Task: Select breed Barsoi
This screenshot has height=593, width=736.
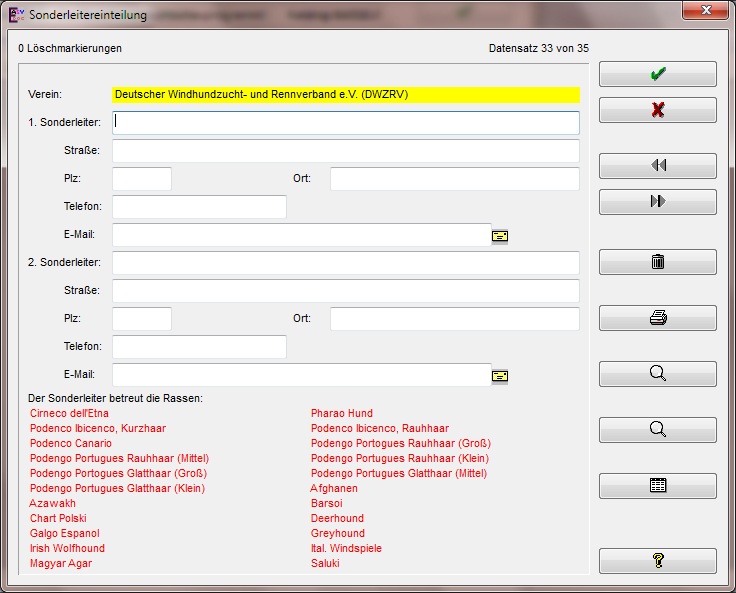Action: (x=326, y=503)
